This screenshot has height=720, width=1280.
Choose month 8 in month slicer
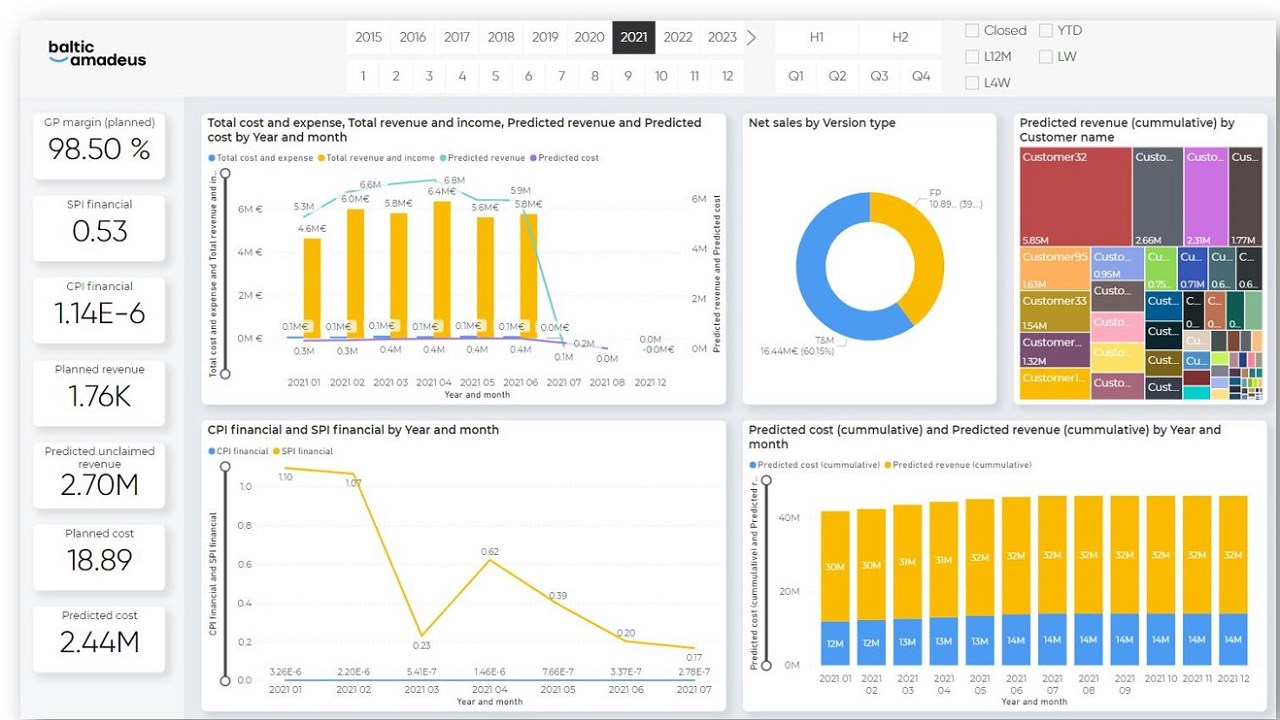[595, 76]
